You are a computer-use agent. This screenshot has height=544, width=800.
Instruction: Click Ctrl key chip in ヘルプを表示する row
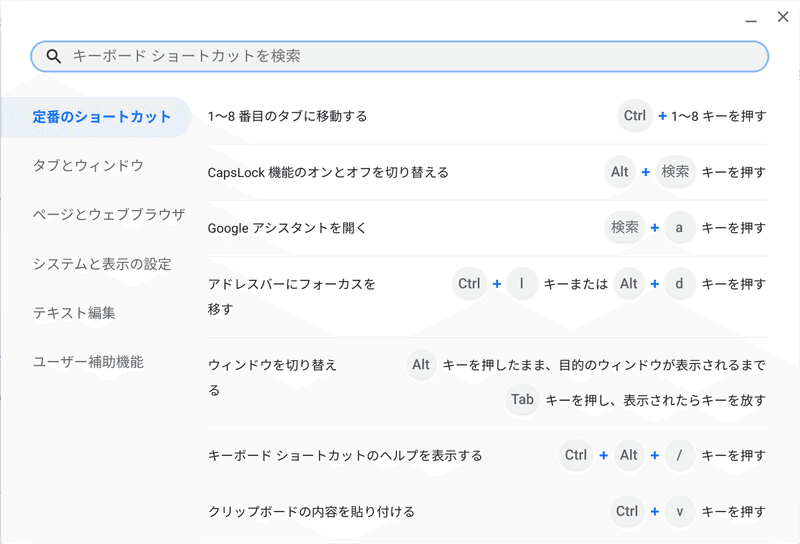coord(576,455)
